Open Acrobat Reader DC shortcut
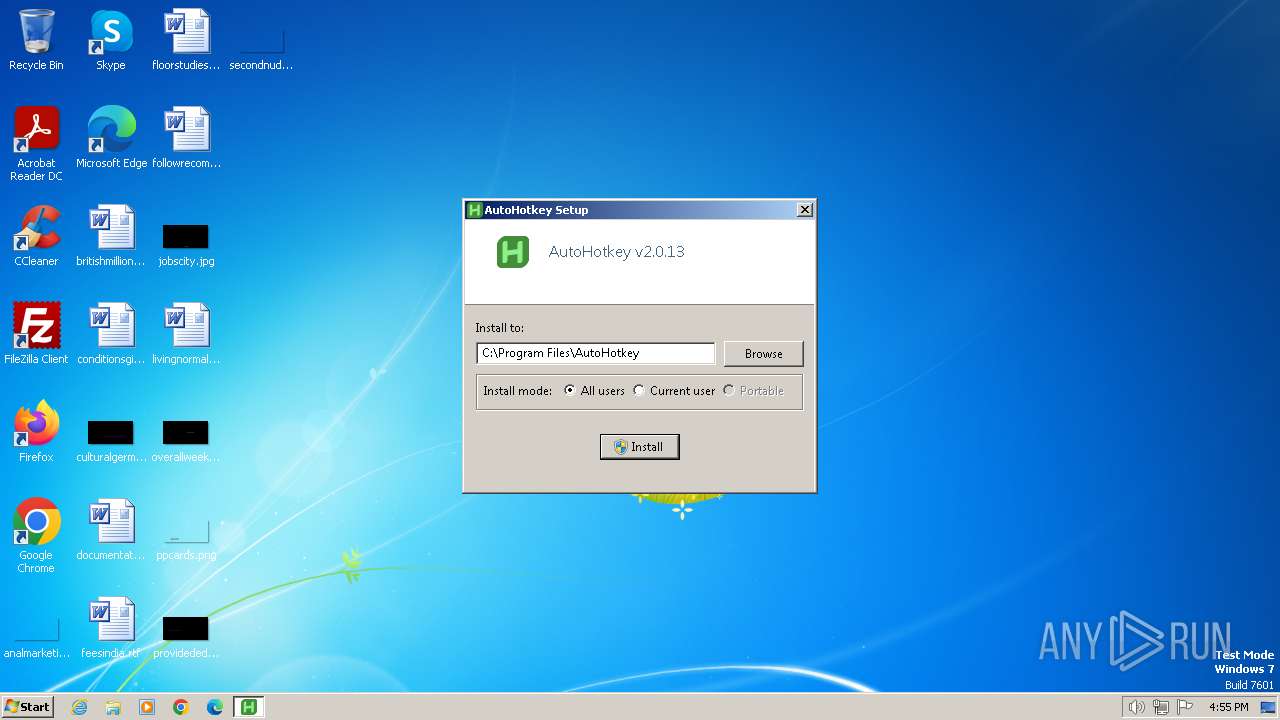 (x=36, y=144)
